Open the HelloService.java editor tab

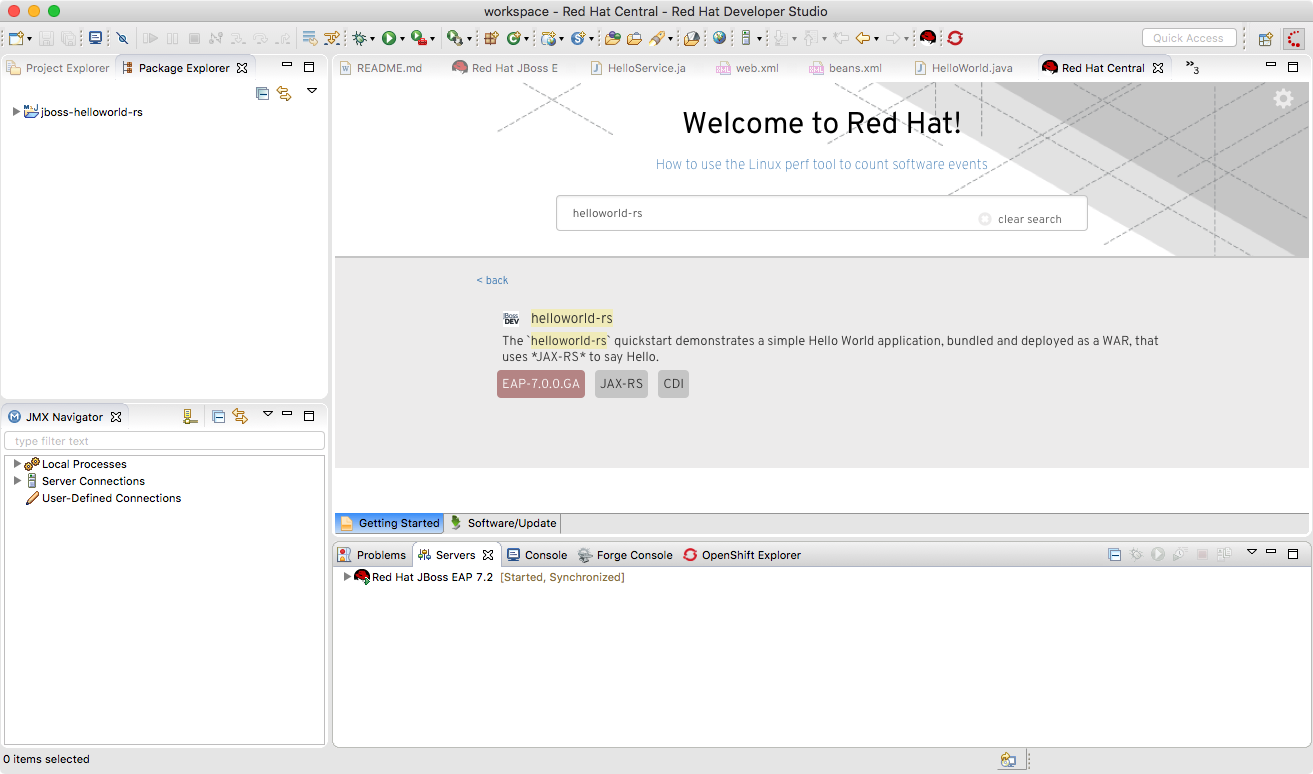click(x=637, y=68)
